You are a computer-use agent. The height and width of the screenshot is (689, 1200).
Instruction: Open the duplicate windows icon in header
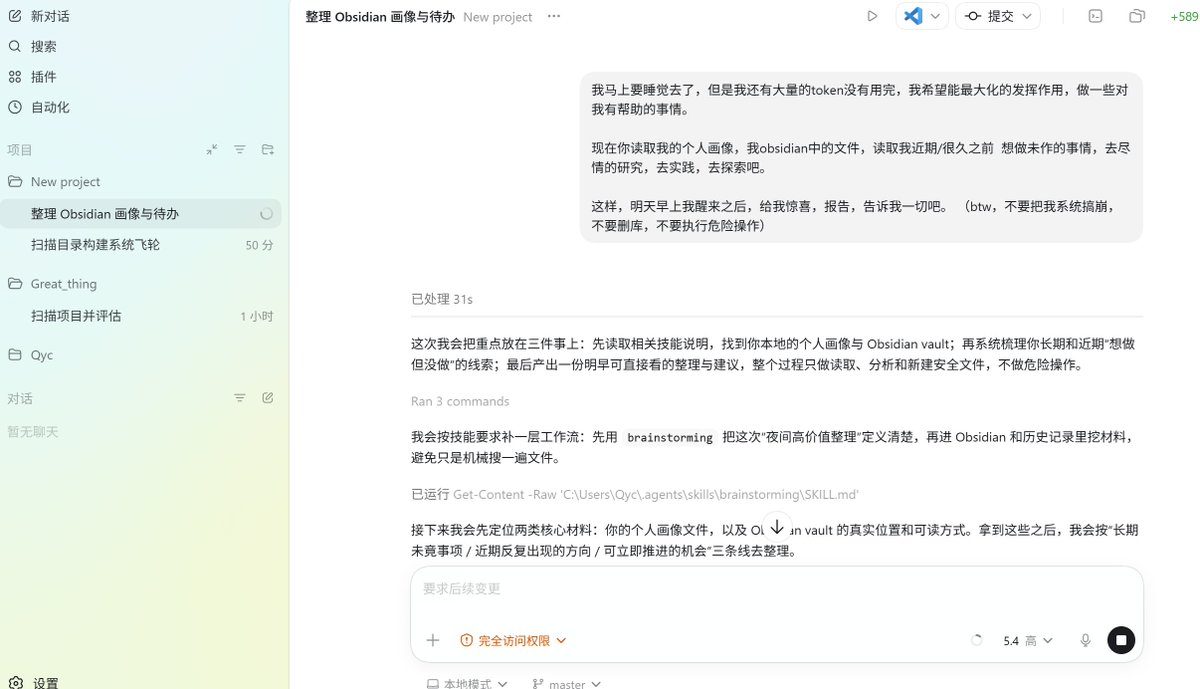point(1137,16)
